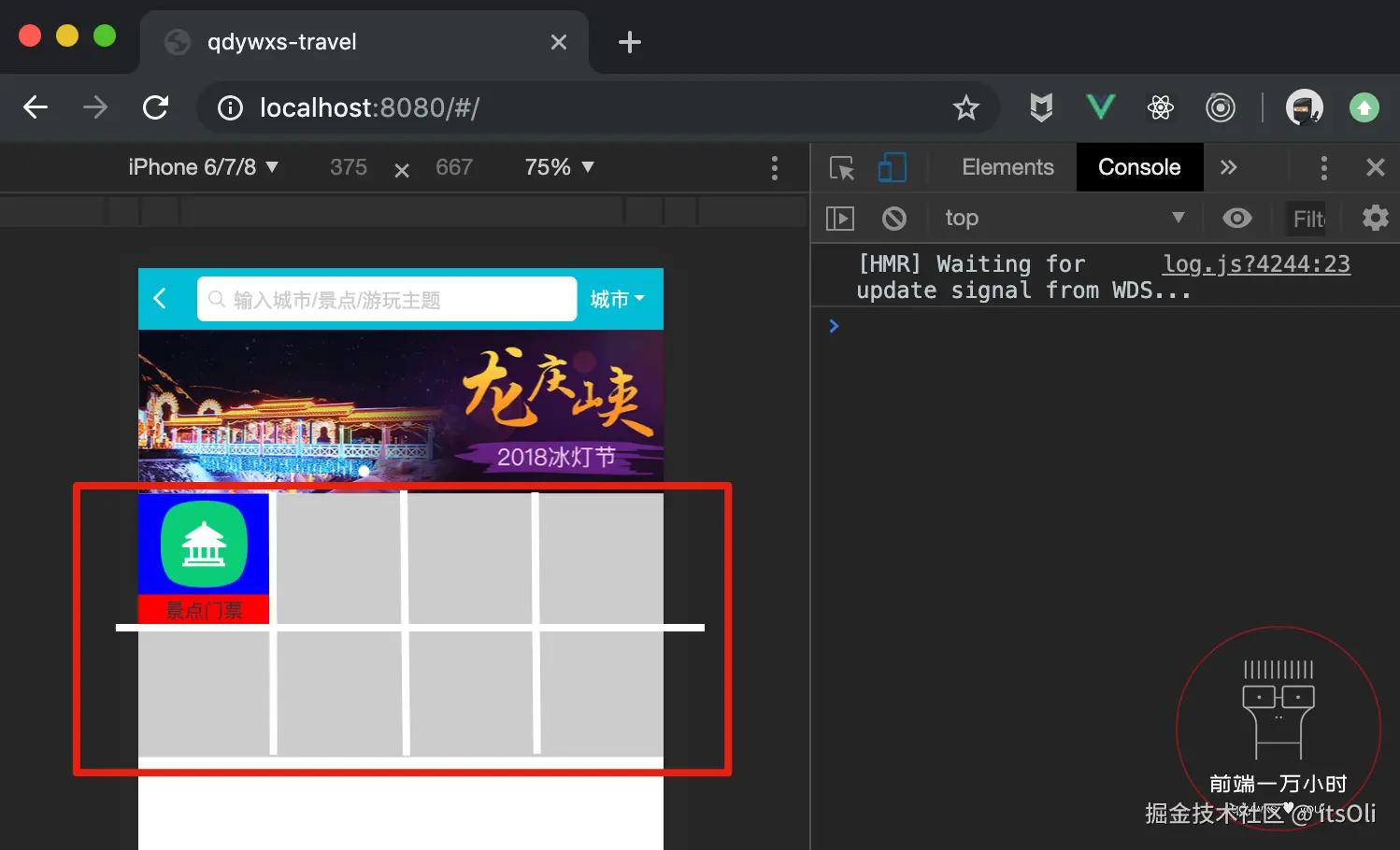Screen dimensions: 1400x850
Task: Click the browser forward arrow
Action: coord(95,107)
